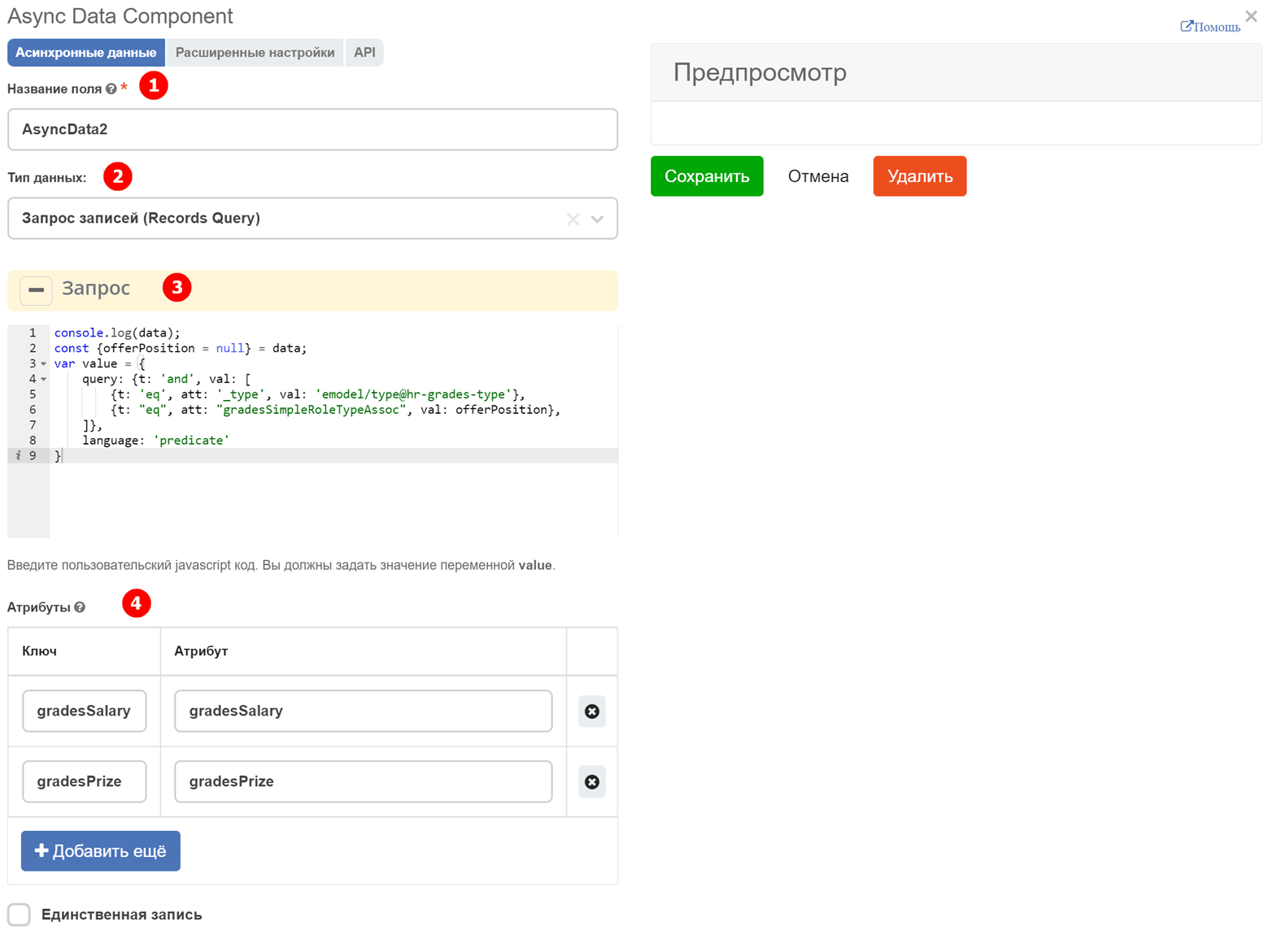Click the Отмена button
Viewport: 1268px width, 952px height.
point(818,176)
